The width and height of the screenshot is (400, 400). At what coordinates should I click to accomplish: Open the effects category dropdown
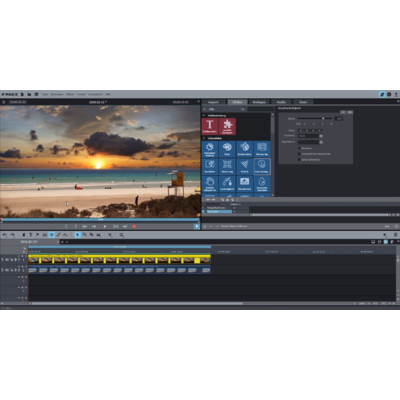pos(227,109)
